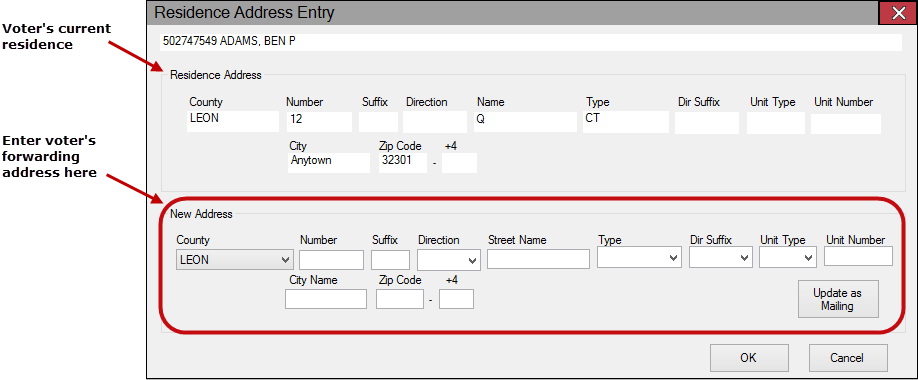Select the New Address +4 field
This screenshot has width=918, height=380.
tap(457, 299)
